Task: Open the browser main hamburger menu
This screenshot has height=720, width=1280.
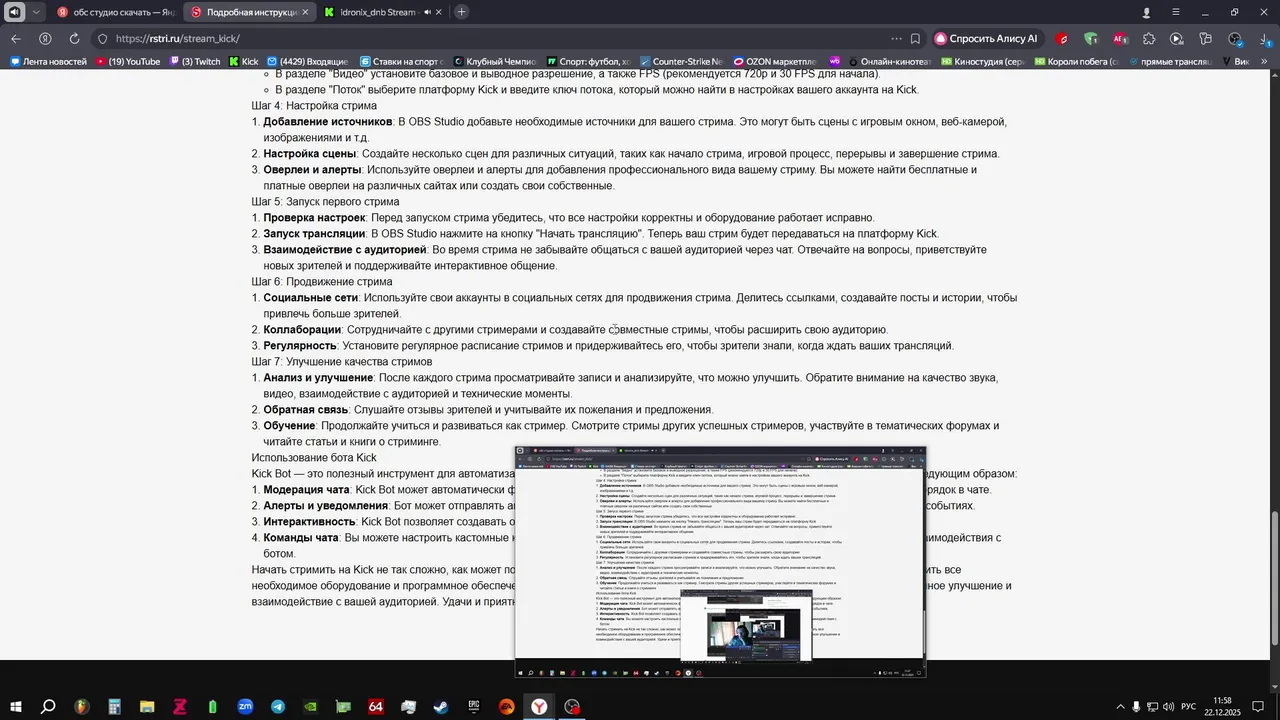Action: pyautogui.click(x=1177, y=12)
